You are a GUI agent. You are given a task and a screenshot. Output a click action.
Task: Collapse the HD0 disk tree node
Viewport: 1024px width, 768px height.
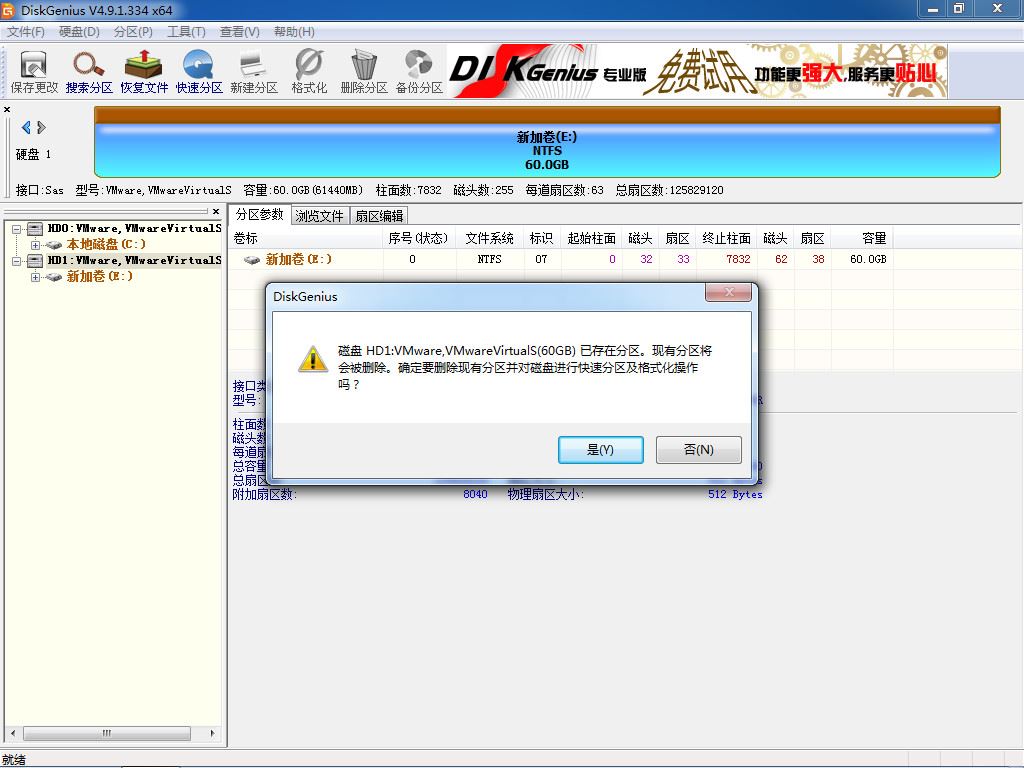[17, 229]
